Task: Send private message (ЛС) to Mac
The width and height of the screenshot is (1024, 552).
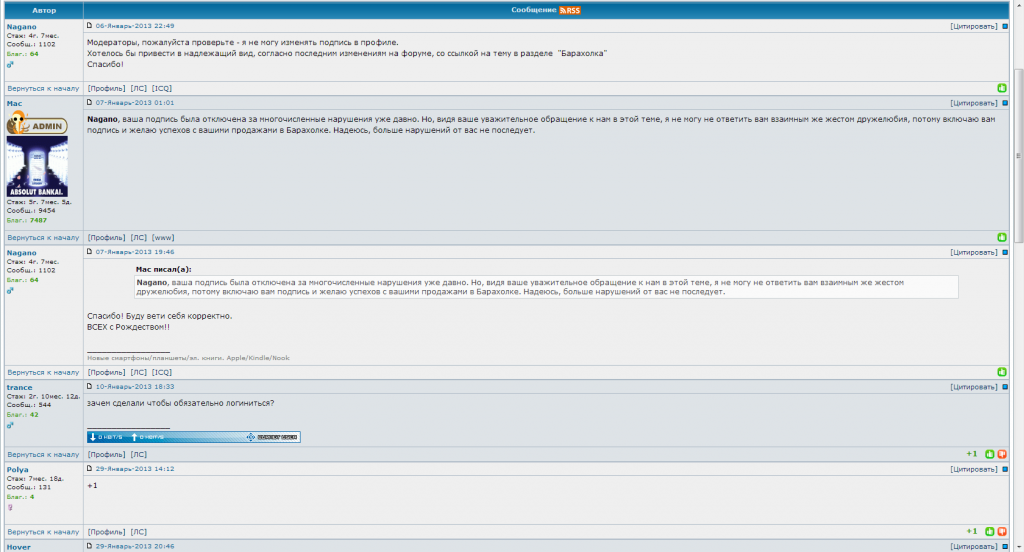Action: coord(138,238)
